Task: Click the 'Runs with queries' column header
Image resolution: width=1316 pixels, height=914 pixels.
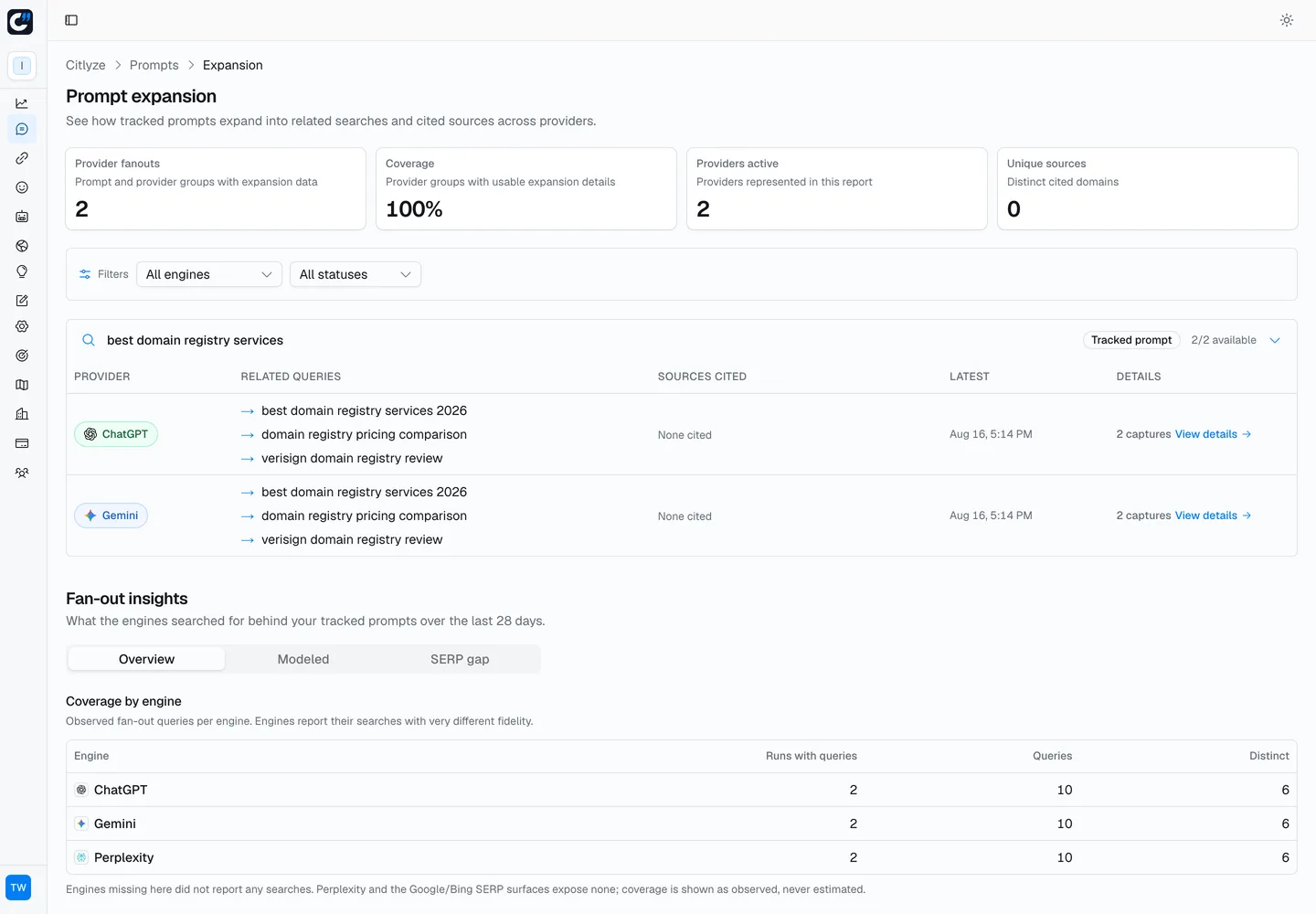Action: tap(812, 756)
